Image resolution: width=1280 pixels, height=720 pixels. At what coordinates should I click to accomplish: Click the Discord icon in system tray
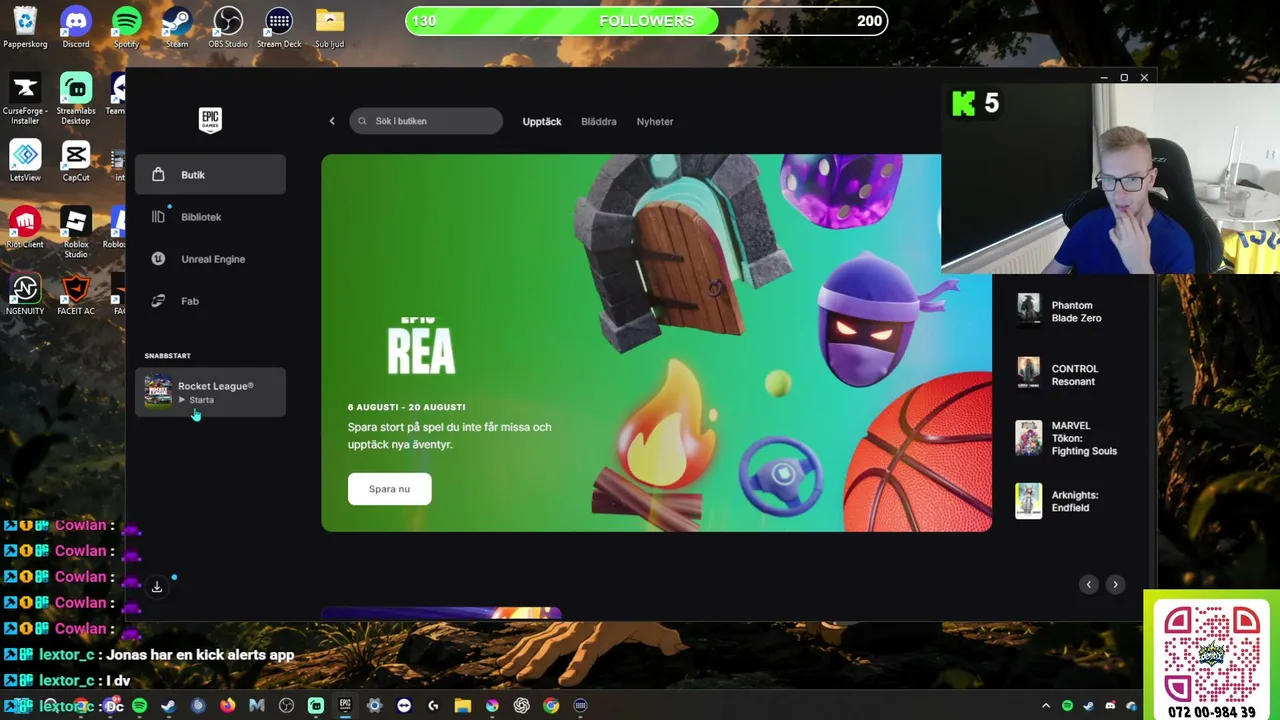(x=1110, y=706)
